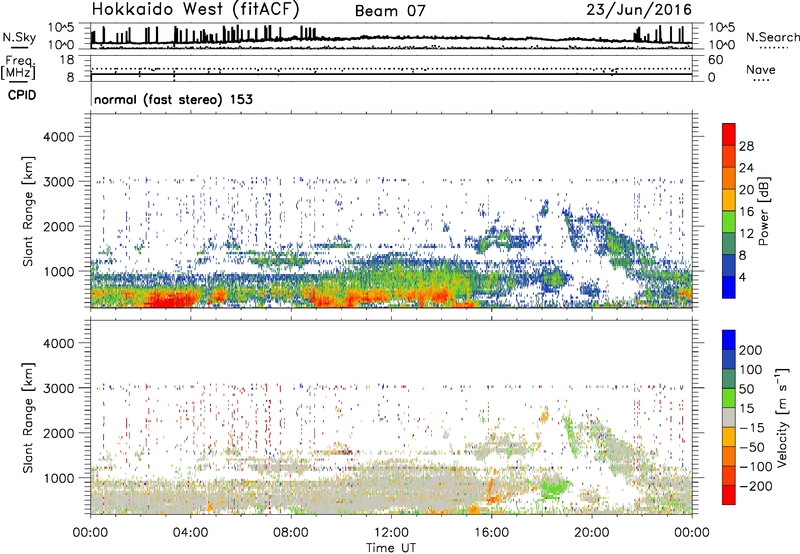Select the 'CPID' row label
Viewport: 800px width, 554px height.
coord(22,95)
